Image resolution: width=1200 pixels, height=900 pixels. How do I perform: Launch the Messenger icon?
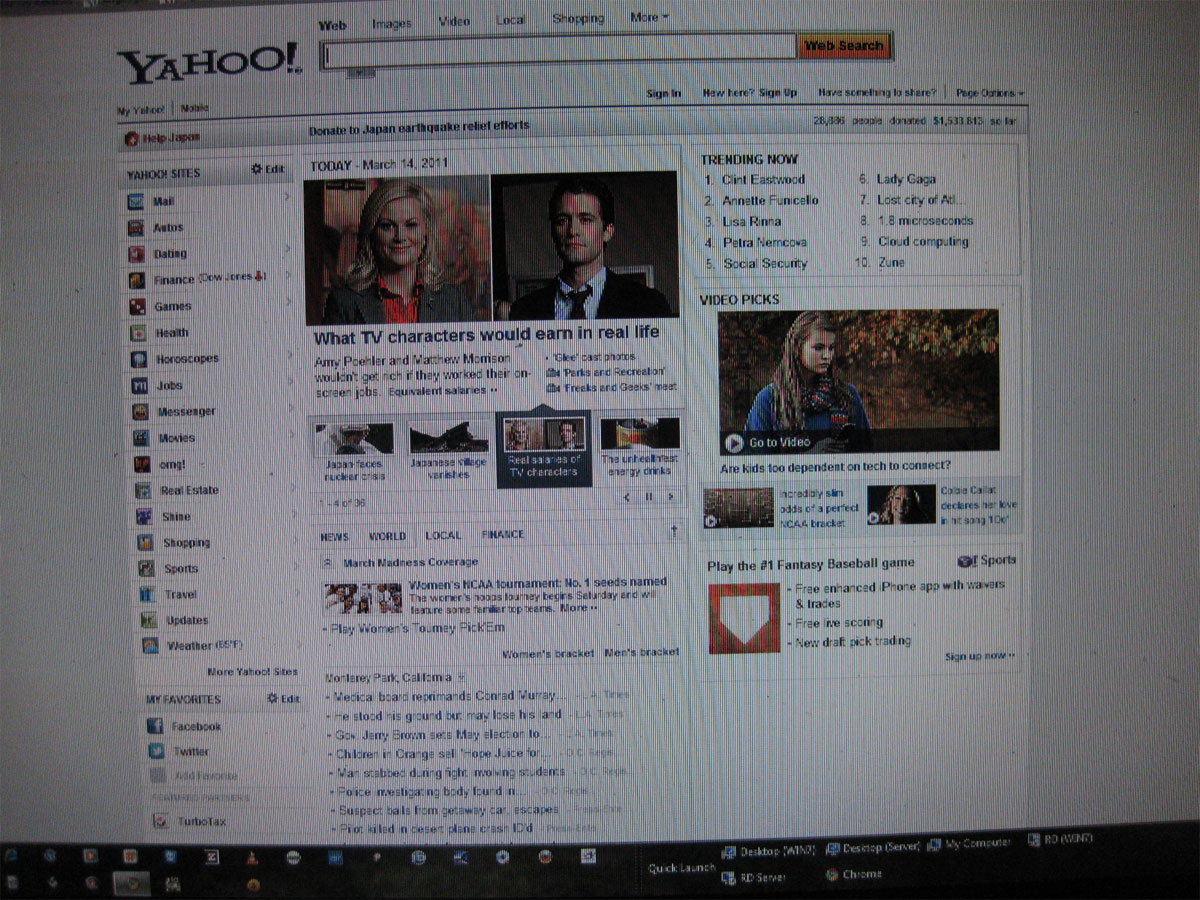[141, 412]
